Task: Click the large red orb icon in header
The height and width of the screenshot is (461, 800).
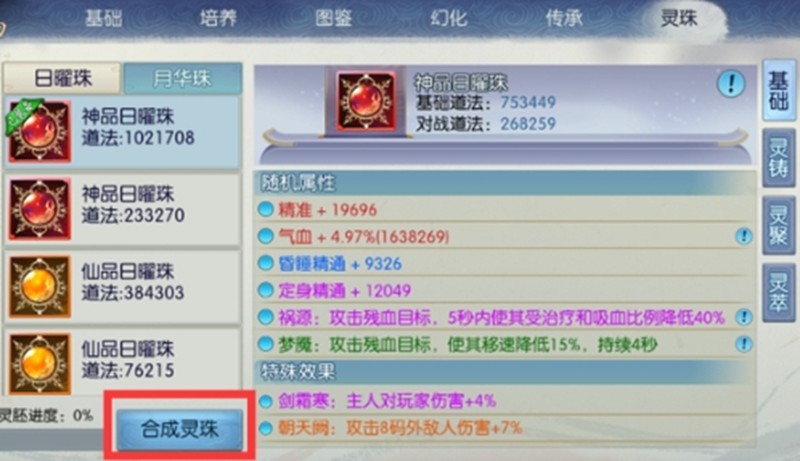Action: coord(365,101)
